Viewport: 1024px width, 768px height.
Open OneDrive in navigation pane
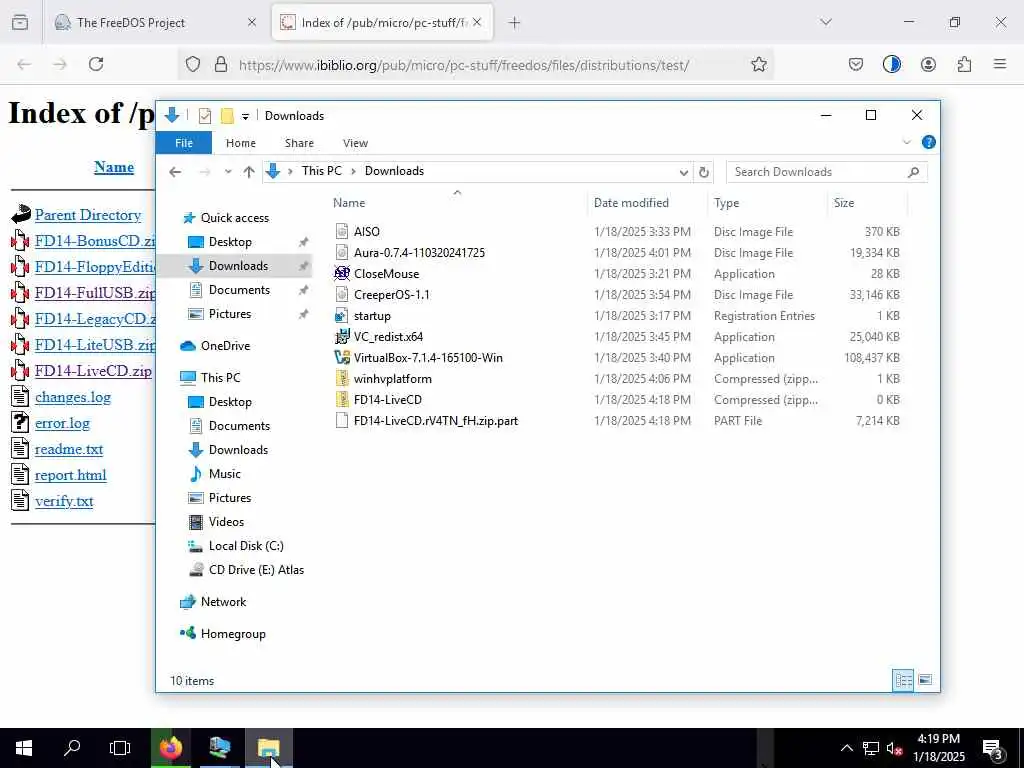tap(225, 346)
